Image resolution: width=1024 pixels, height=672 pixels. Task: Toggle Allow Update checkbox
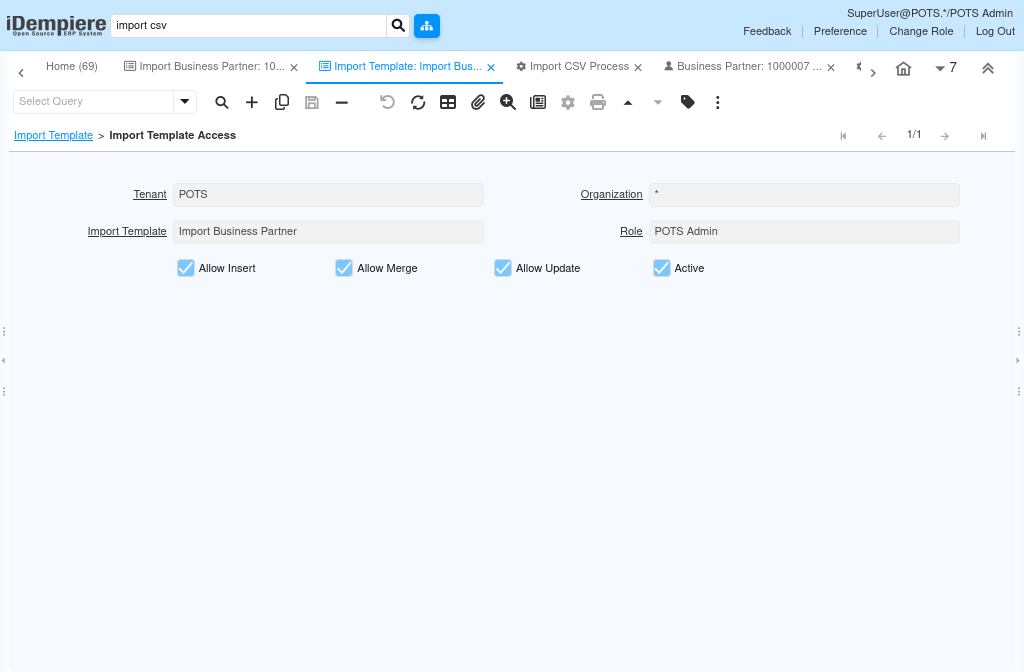503,268
